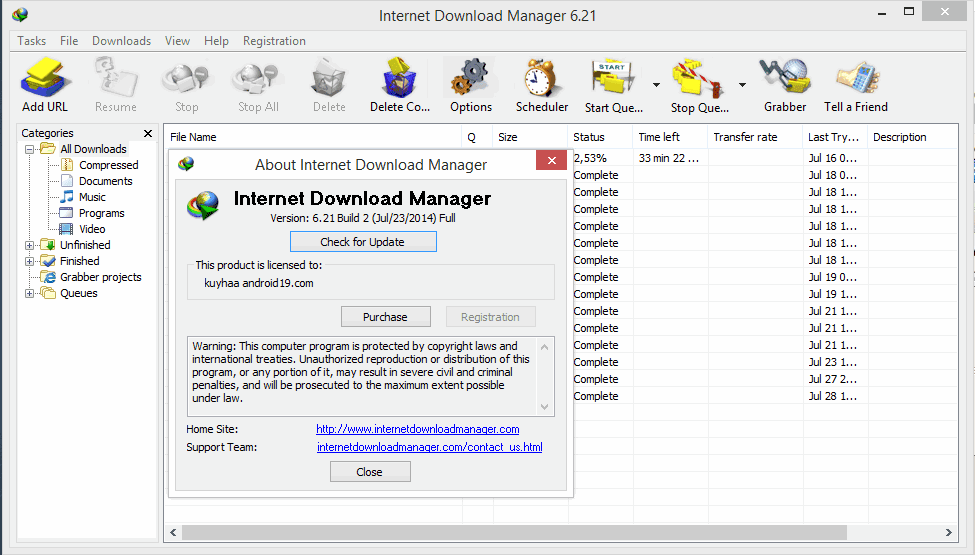Click warning text scrollbar up arrow

click(545, 347)
